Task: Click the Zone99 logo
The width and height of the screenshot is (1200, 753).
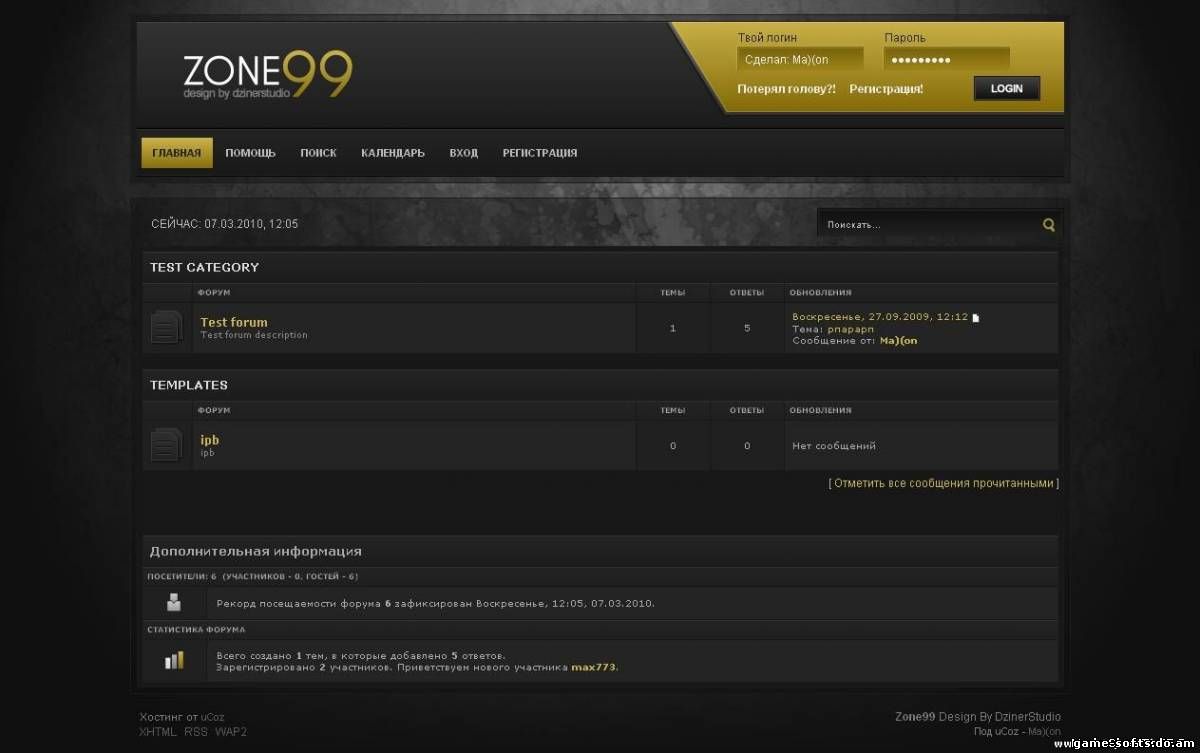Action: coord(267,75)
